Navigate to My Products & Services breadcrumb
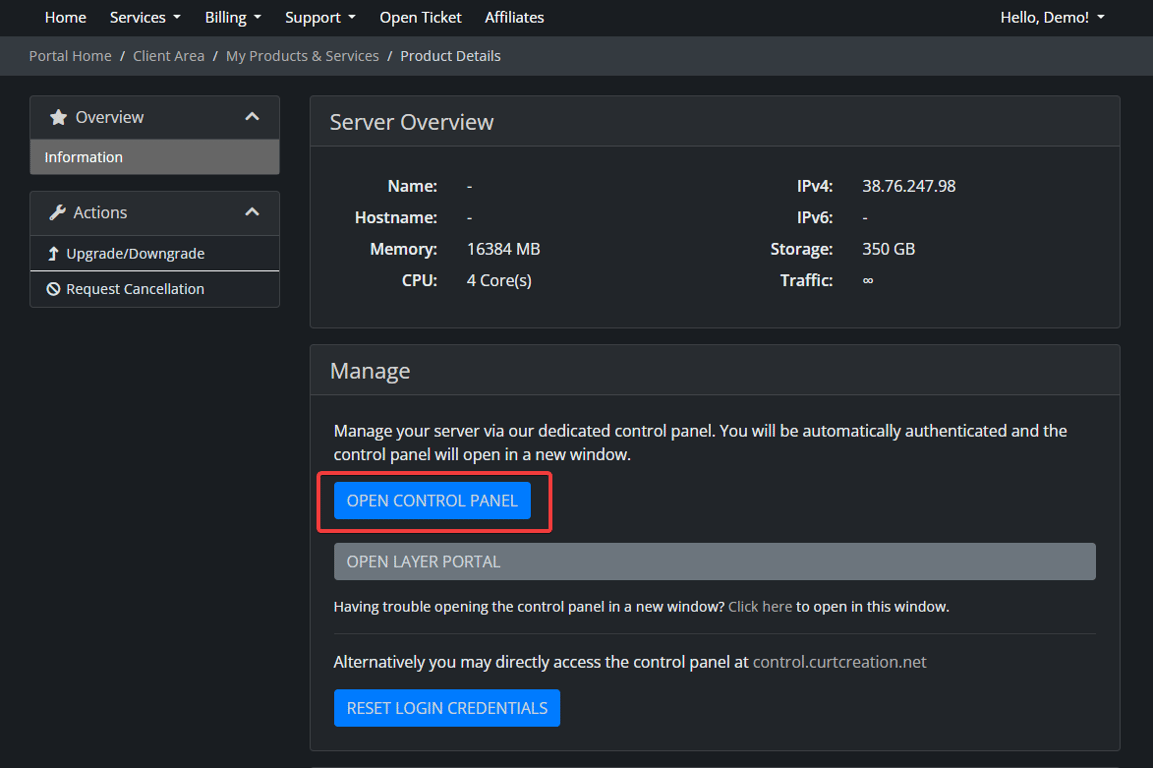Image resolution: width=1153 pixels, height=768 pixels. tap(302, 56)
